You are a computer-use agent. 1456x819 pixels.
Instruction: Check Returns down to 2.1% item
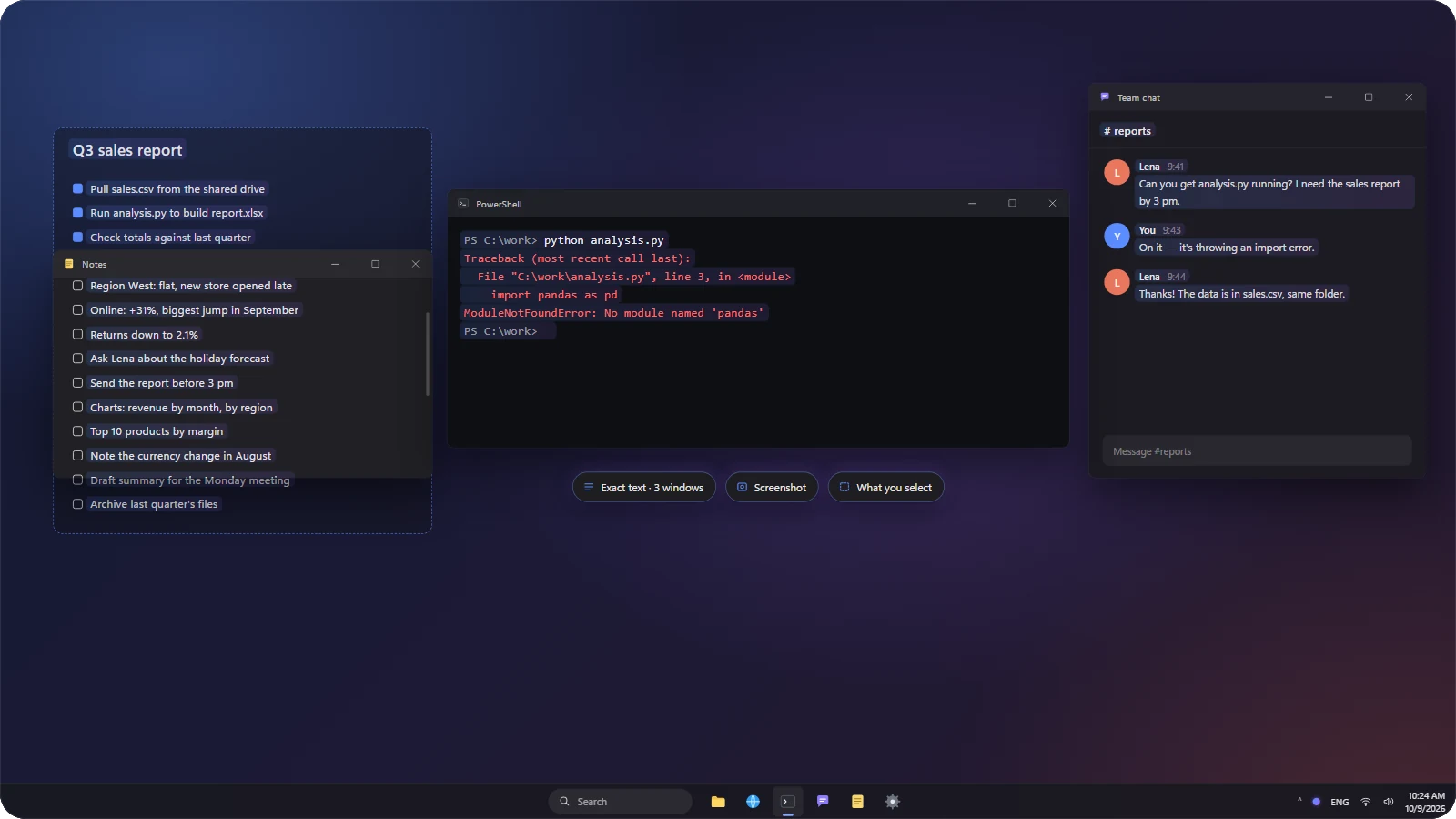77,334
